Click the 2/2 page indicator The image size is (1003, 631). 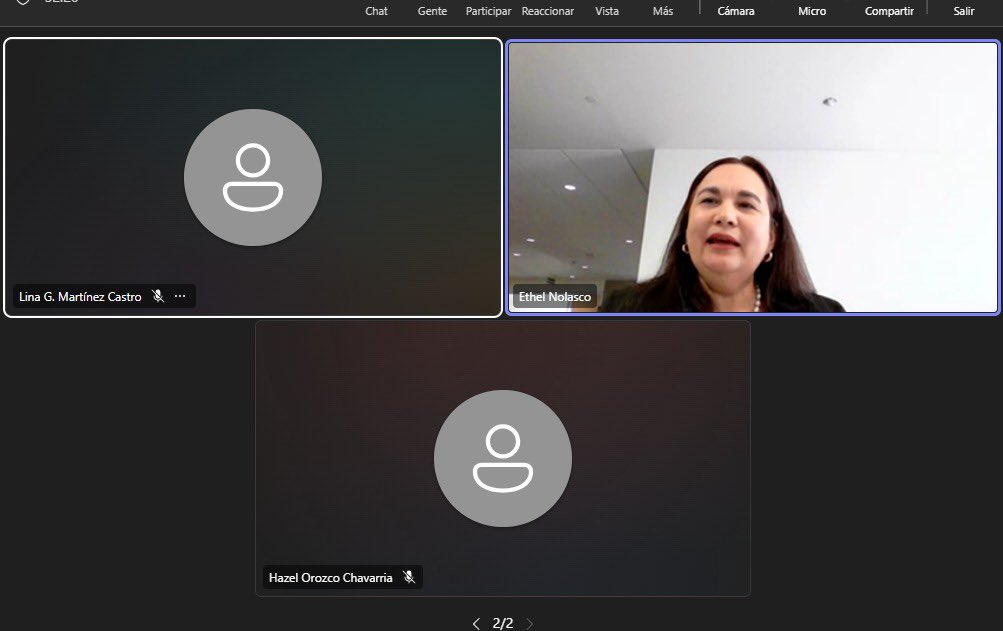click(503, 623)
